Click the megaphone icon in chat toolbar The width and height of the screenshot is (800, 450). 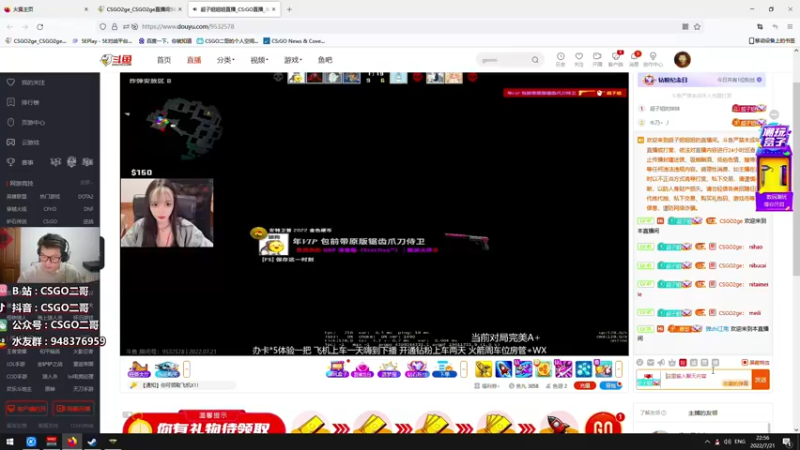click(661, 362)
